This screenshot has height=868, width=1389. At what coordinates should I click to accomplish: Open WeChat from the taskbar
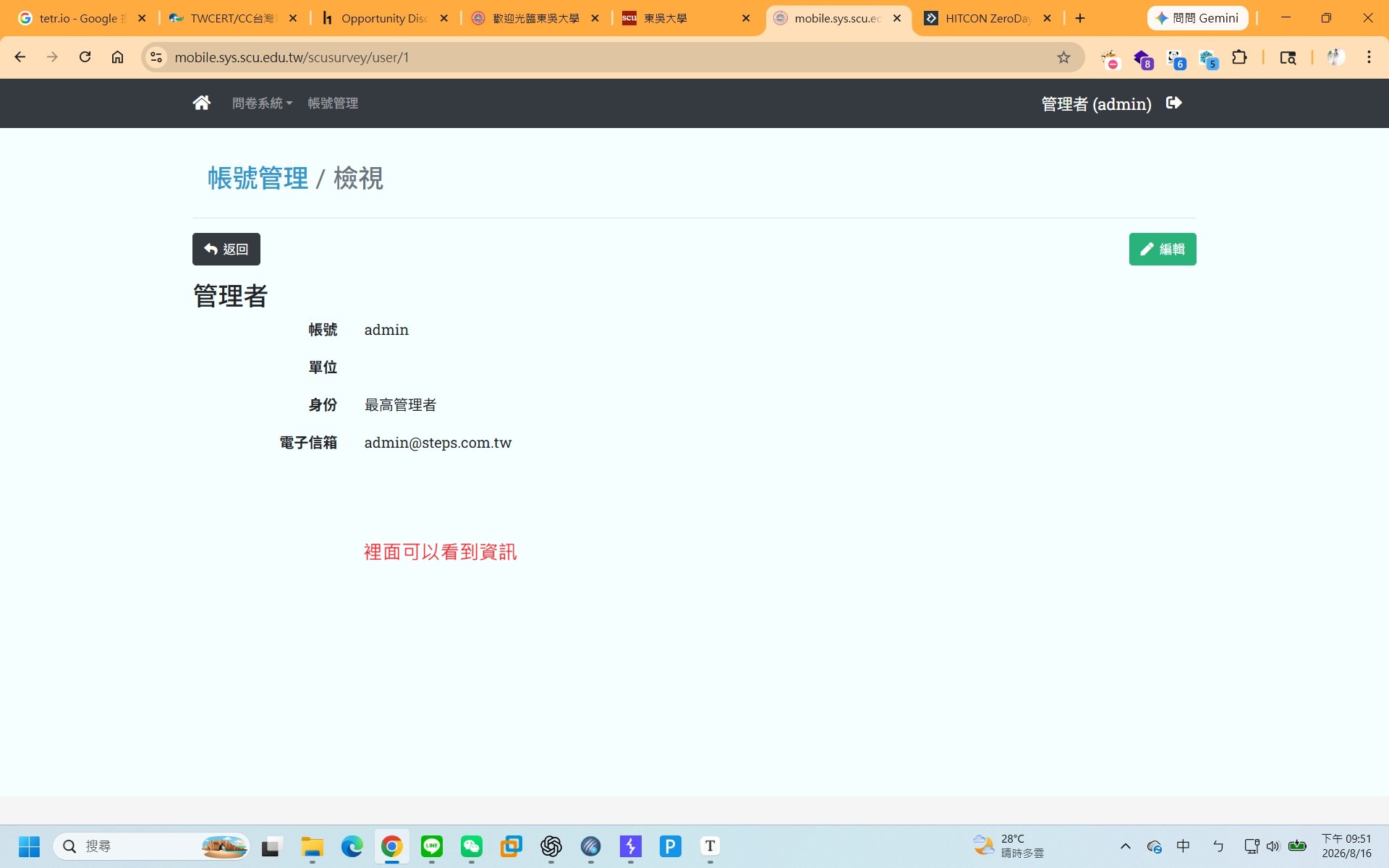(x=472, y=846)
